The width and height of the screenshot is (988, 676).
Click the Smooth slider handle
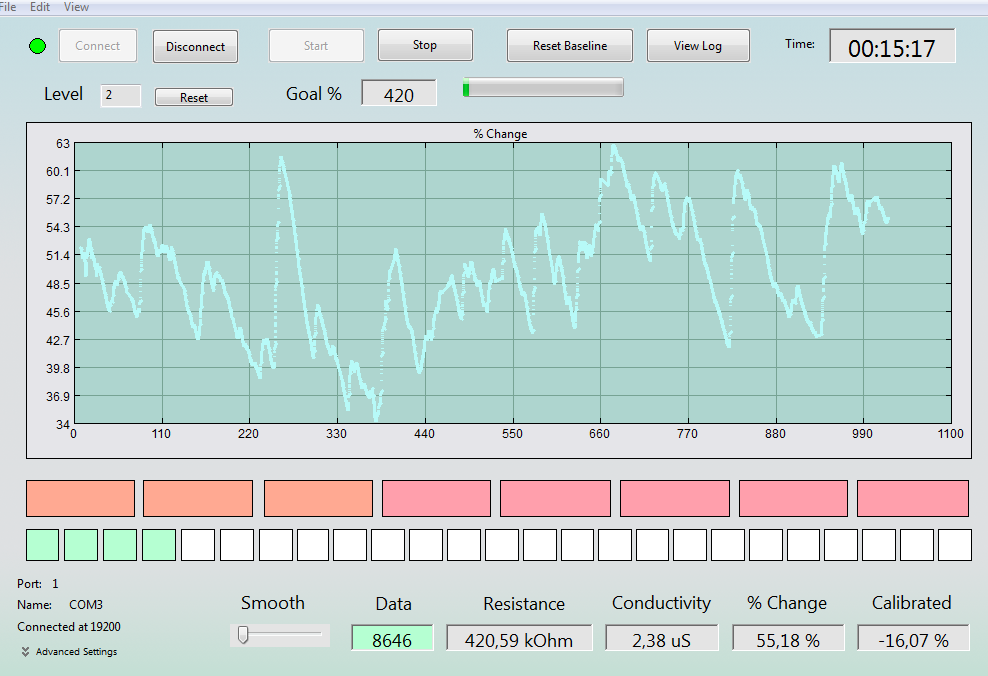(243, 635)
